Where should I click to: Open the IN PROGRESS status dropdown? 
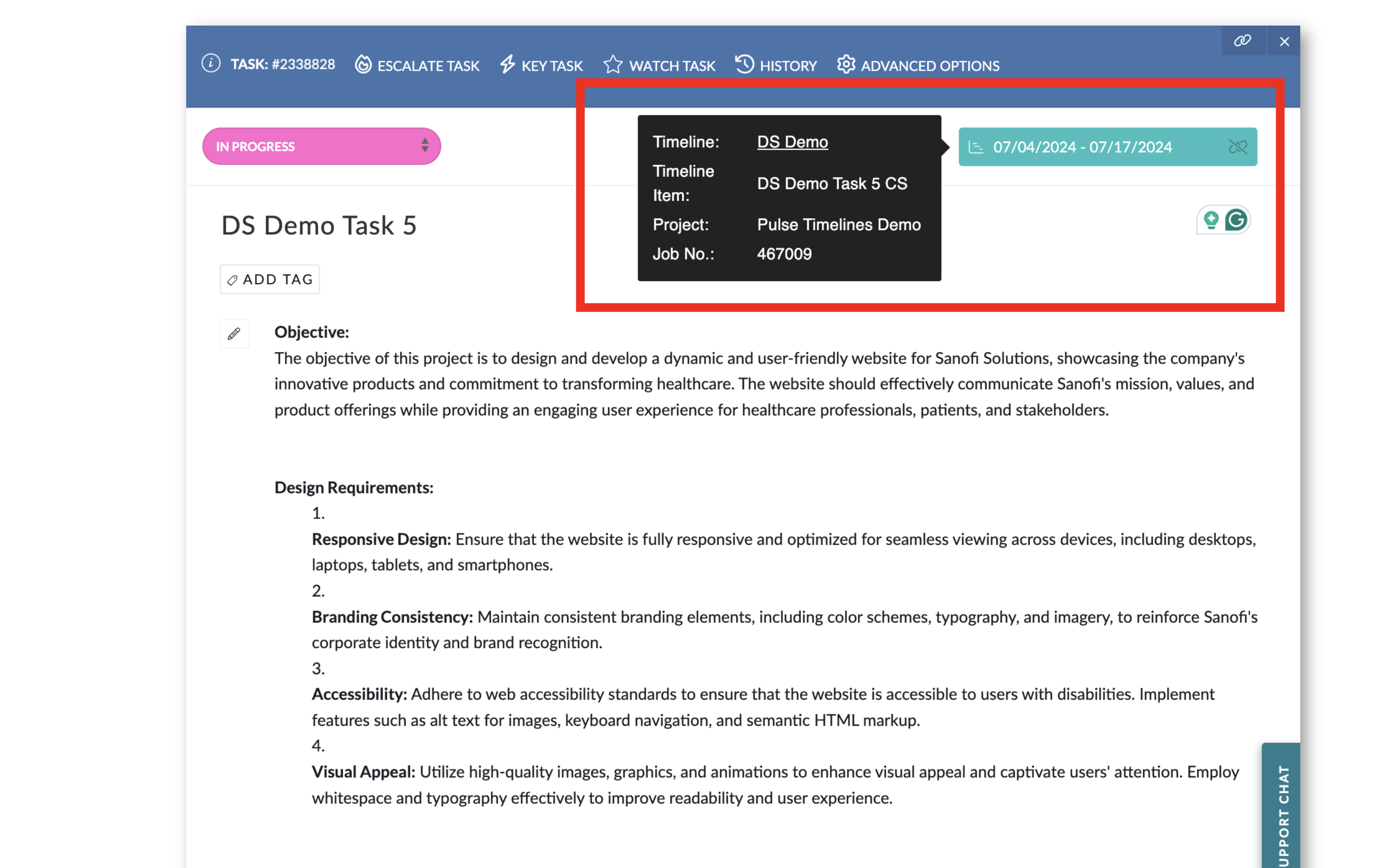[x=321, y=147]
